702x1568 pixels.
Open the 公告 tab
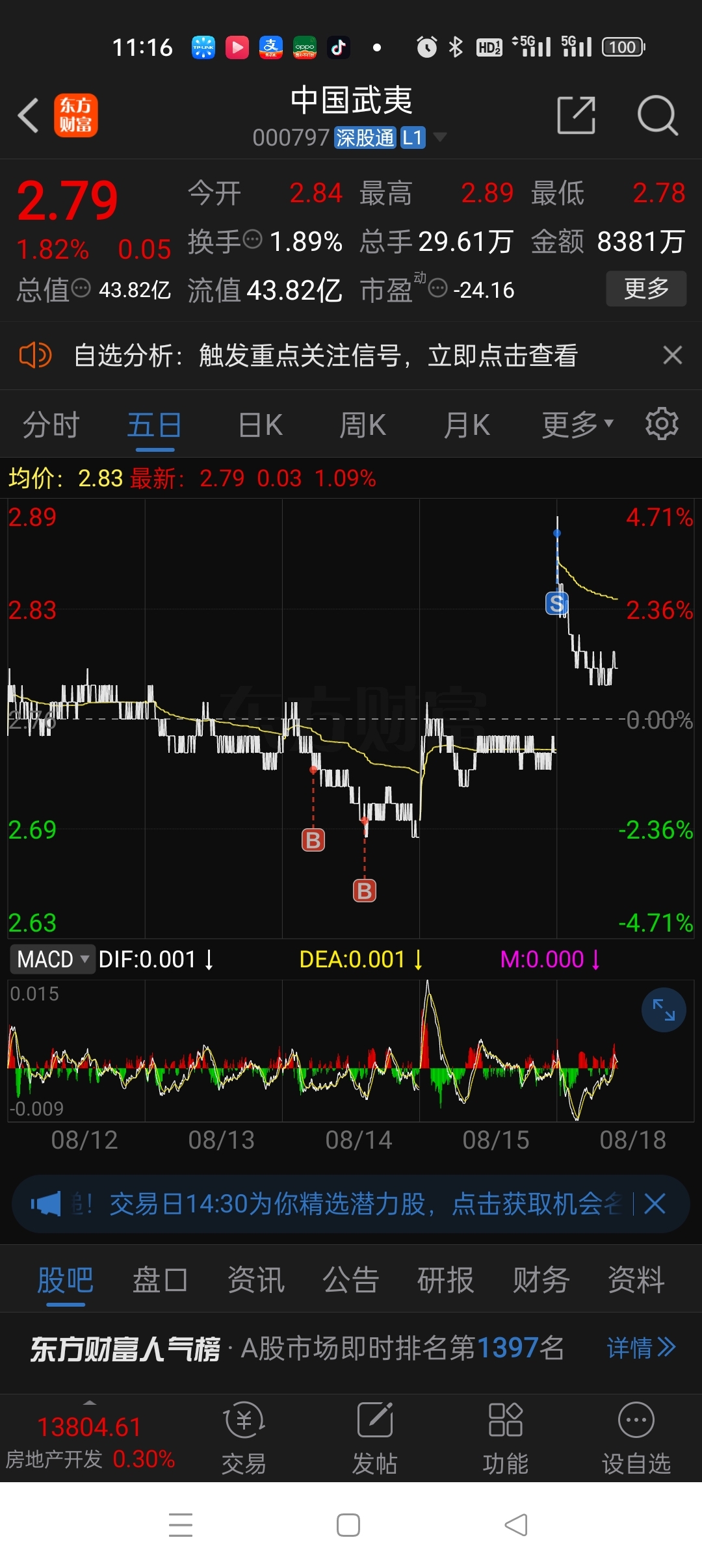point(351,1281)
